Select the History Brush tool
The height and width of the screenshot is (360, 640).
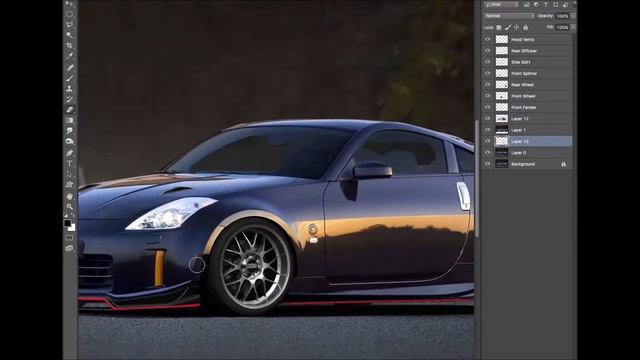pyautogui.click(x=70, y=99)
